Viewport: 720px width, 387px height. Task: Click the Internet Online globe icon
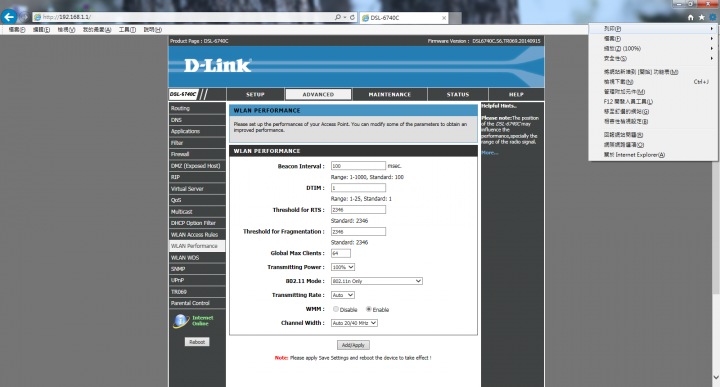[181, 321]
